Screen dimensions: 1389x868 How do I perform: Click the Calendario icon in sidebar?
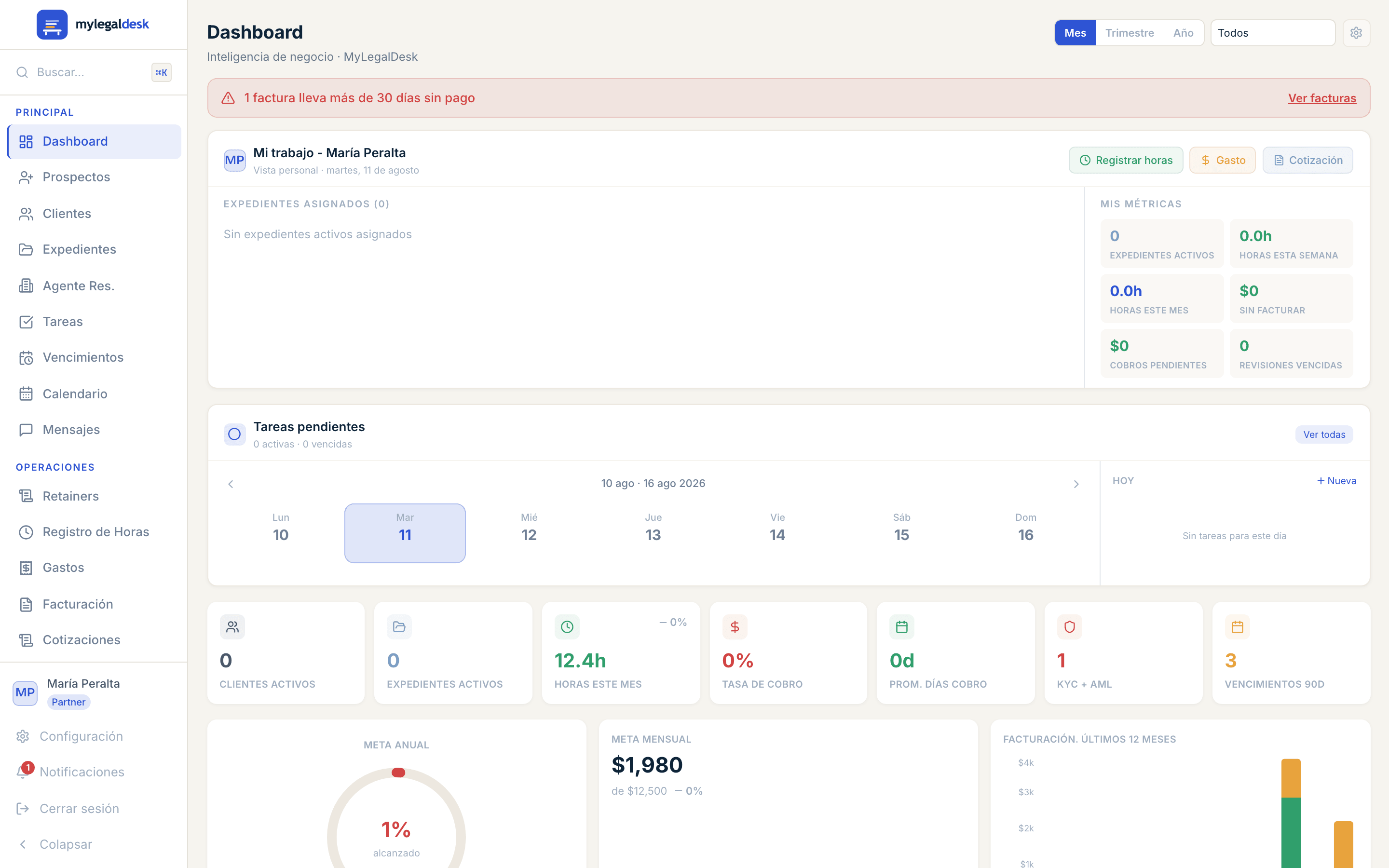26,394
